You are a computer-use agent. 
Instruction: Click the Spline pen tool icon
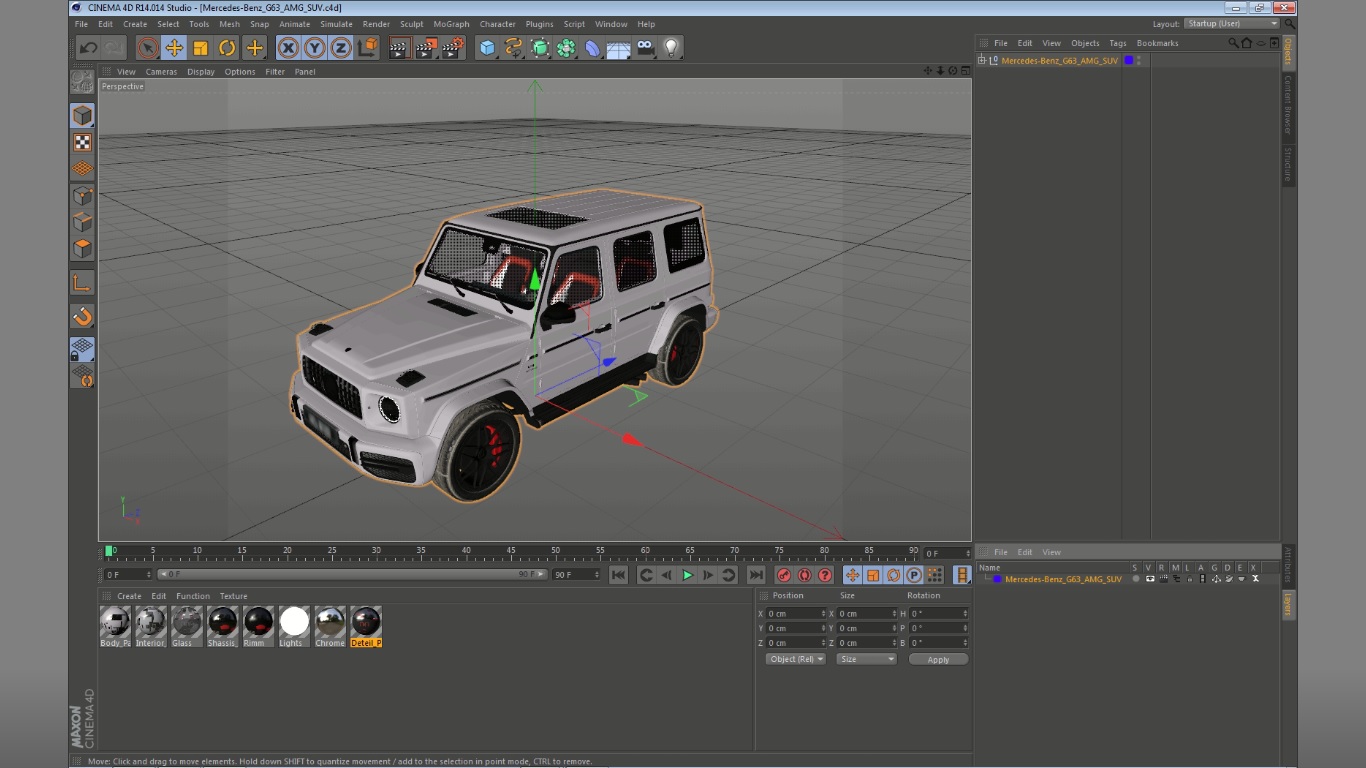[514, 47]
